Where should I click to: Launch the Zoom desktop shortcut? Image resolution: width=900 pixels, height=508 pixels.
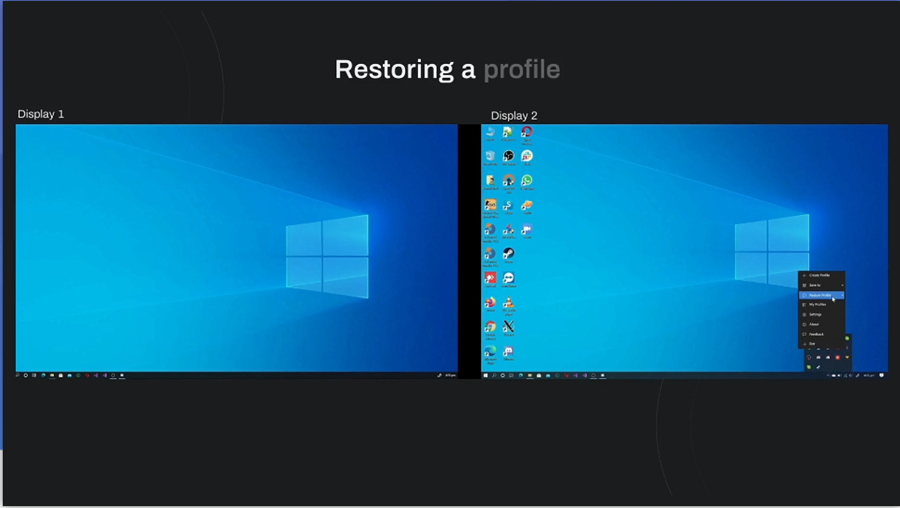(526, 231)
